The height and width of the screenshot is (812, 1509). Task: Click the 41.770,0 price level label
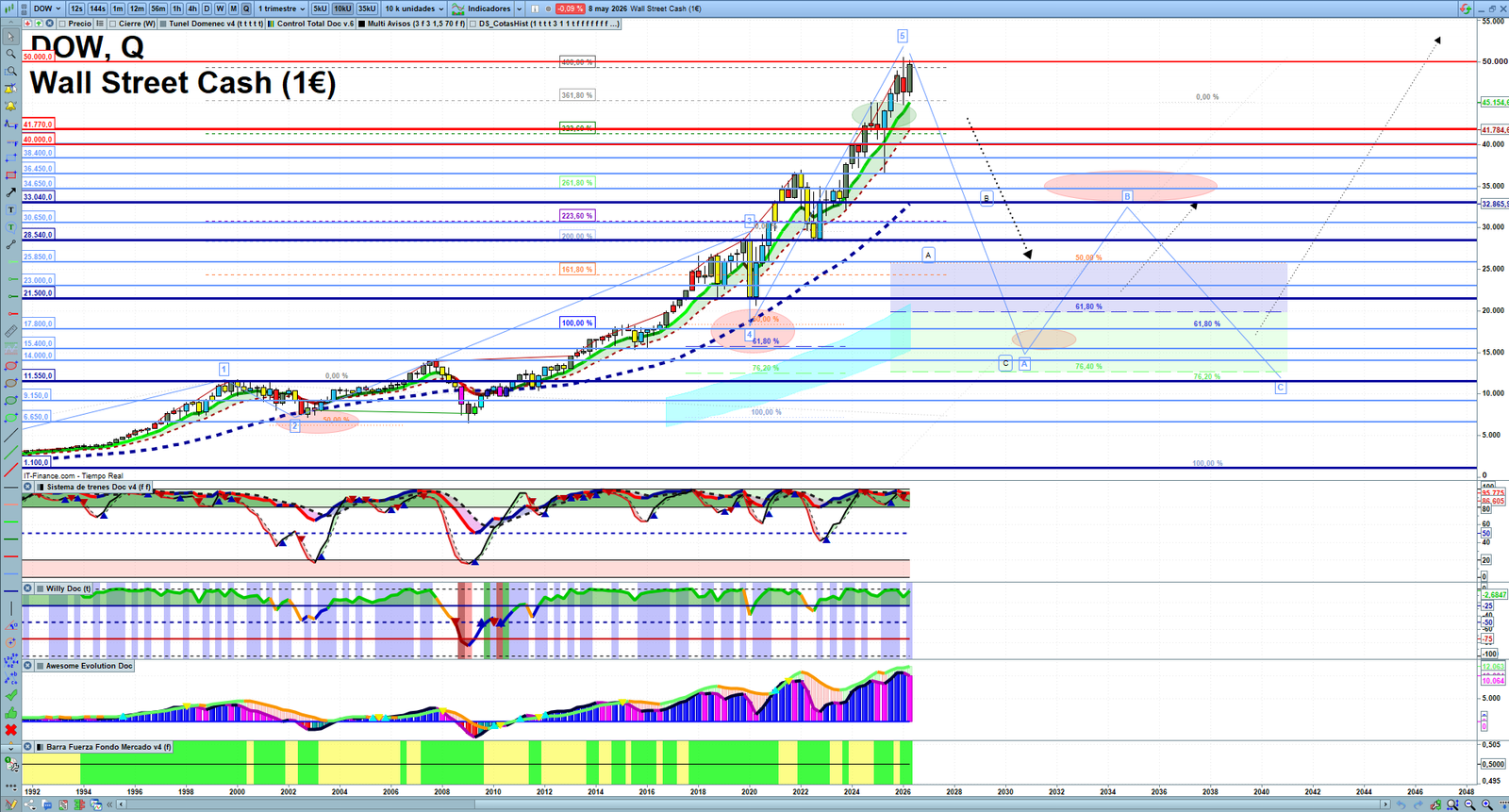(x=39, y=124)
